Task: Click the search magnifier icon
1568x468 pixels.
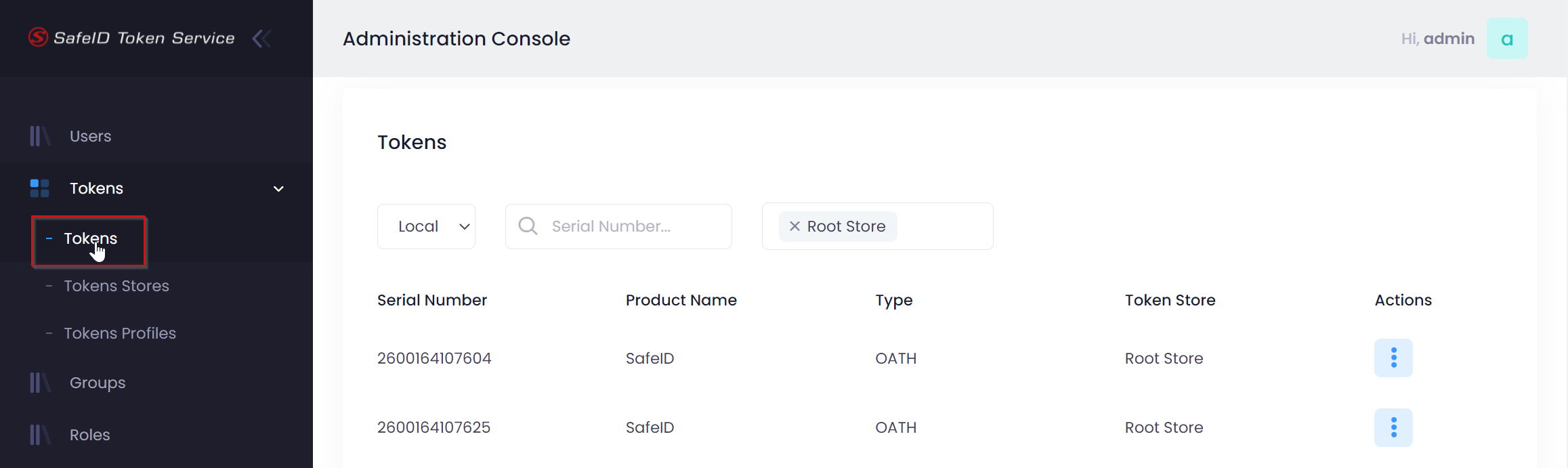Action: [x=528, y=226]
